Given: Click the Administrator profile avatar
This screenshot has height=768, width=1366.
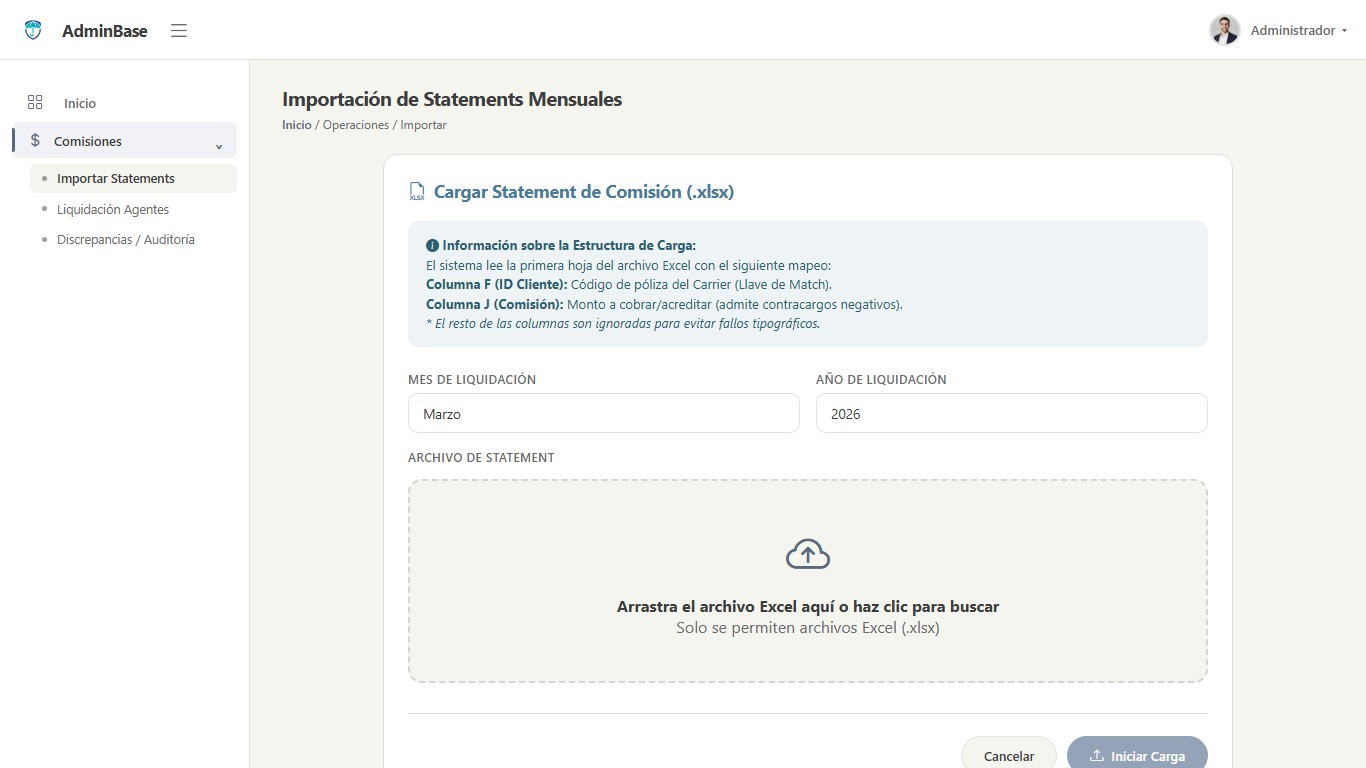Looking at the screenshot, I should (1224, 30).
